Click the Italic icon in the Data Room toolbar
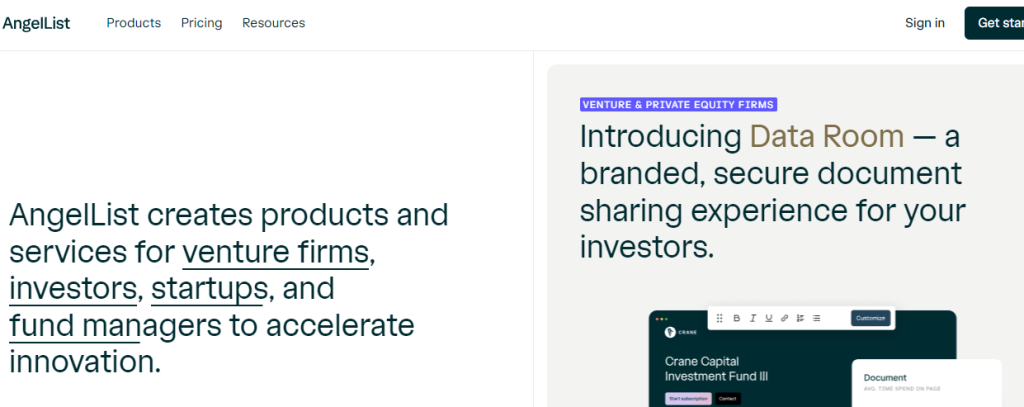 (752, 318)
